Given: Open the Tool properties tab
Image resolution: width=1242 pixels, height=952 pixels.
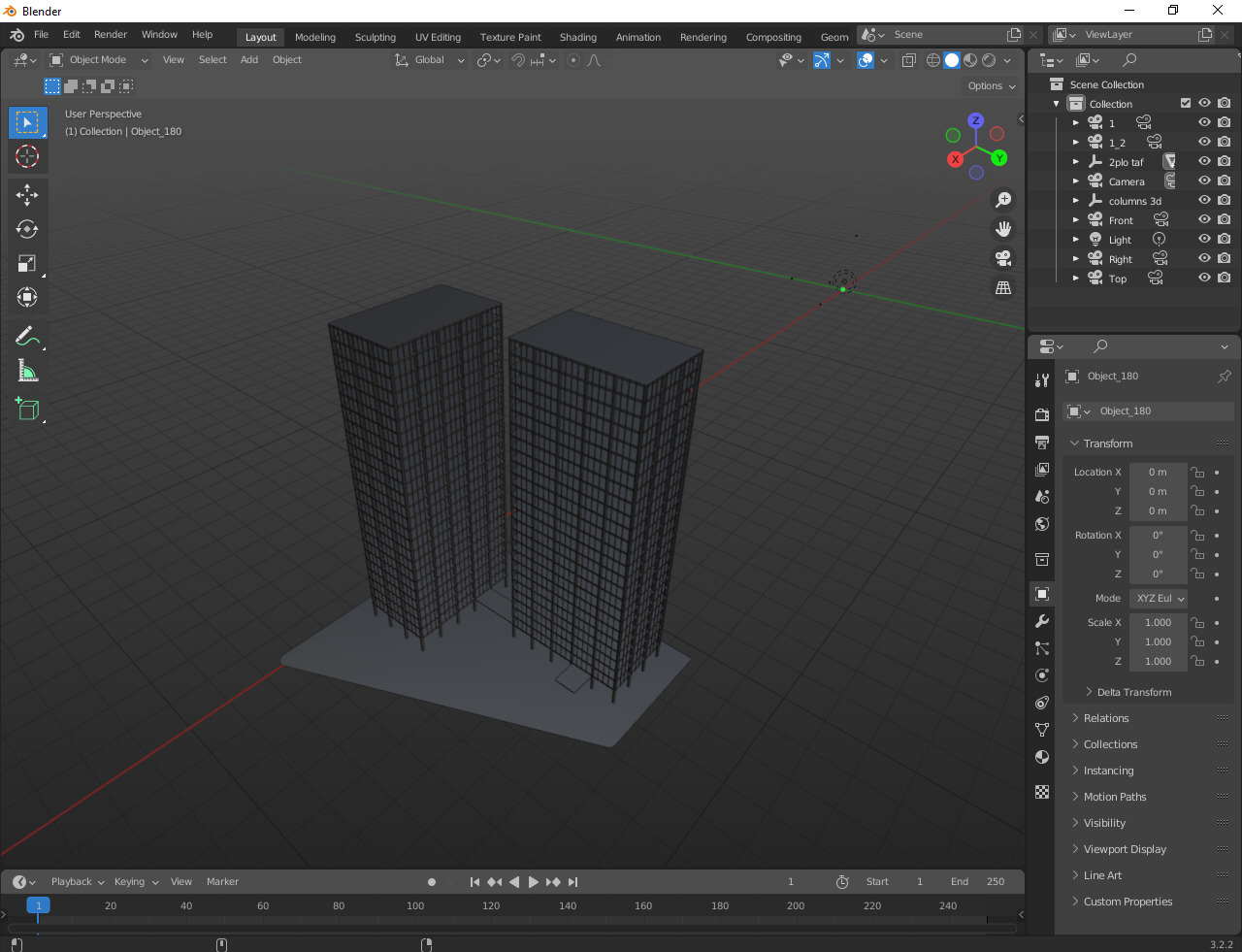Looking at the screenshot, I should click(1042, 380).
